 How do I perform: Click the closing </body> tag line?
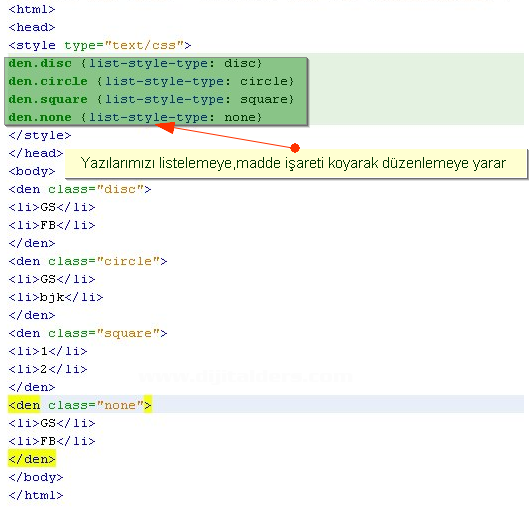[x=36, y=477]
